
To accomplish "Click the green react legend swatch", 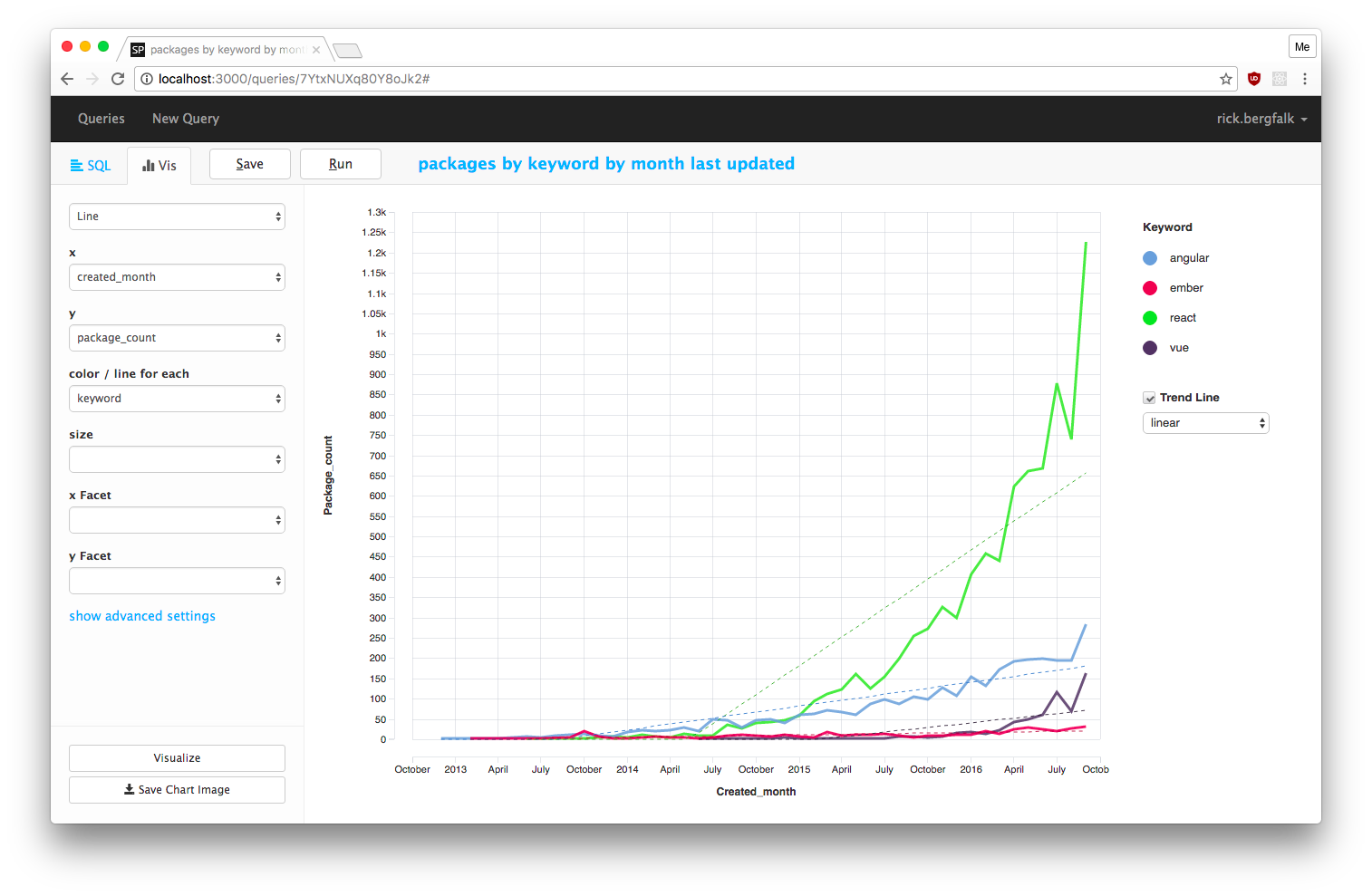I will (1150, 318).
